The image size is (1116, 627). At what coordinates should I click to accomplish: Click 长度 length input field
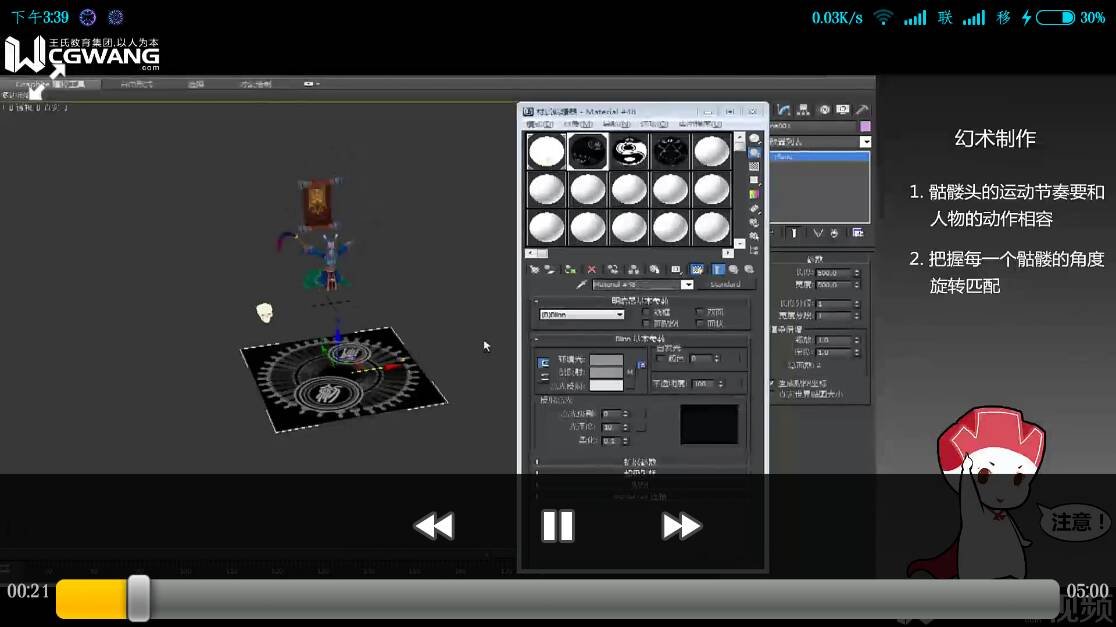833,273
